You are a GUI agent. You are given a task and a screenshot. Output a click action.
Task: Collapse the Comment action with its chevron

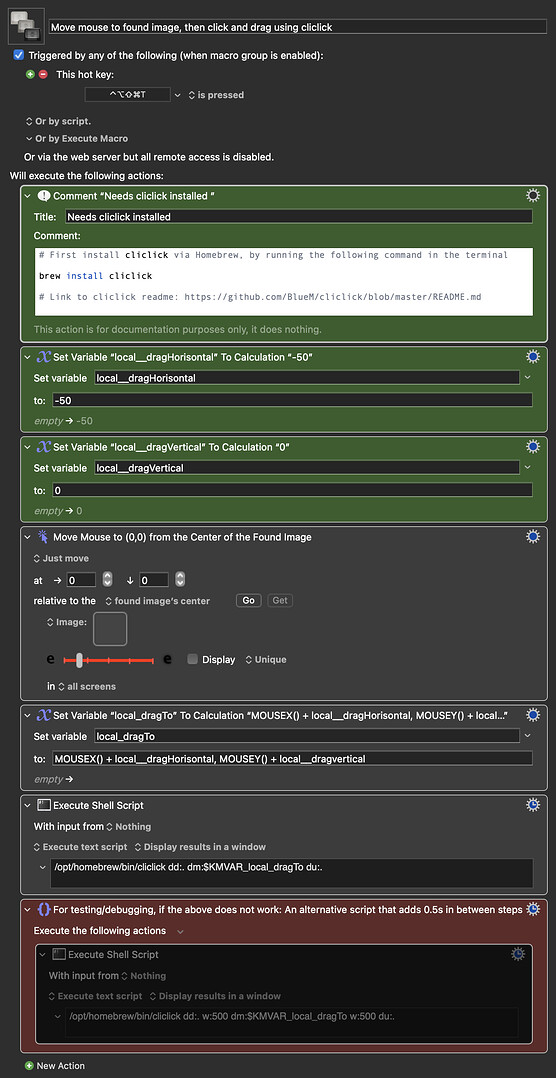pos(27,196)
